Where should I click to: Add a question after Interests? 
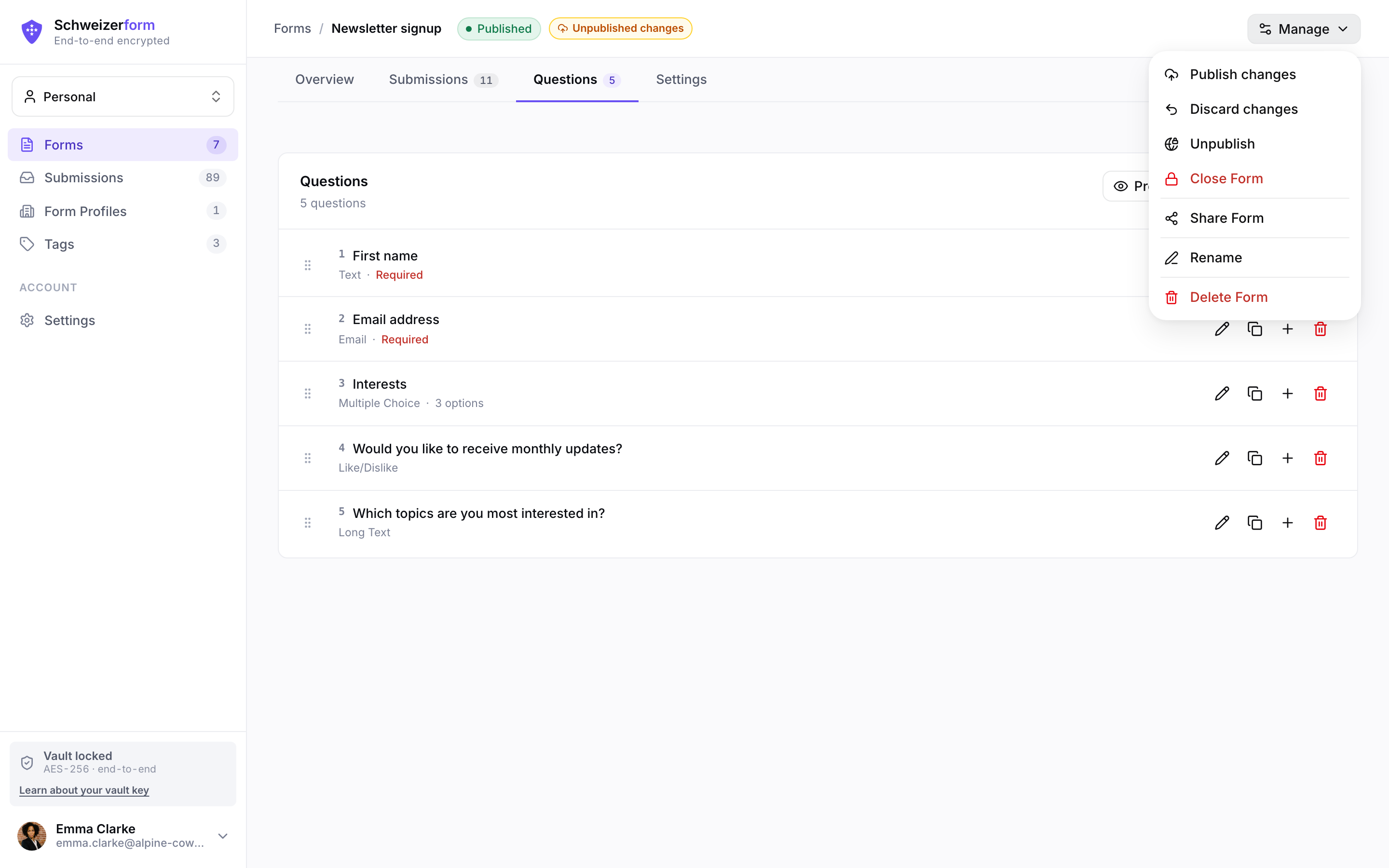pyautogui.click(x=1287, y=393)
